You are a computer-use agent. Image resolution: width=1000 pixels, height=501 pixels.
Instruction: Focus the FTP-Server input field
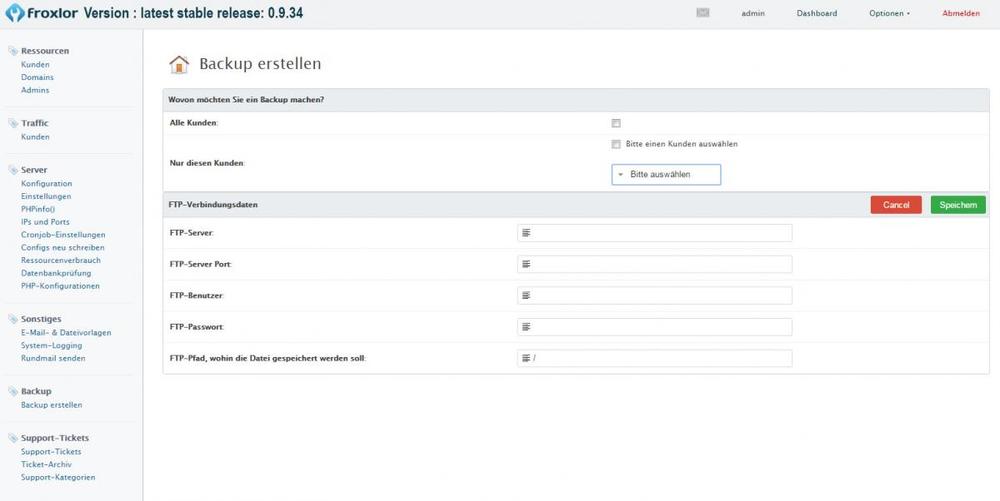[x=655, y=233]
